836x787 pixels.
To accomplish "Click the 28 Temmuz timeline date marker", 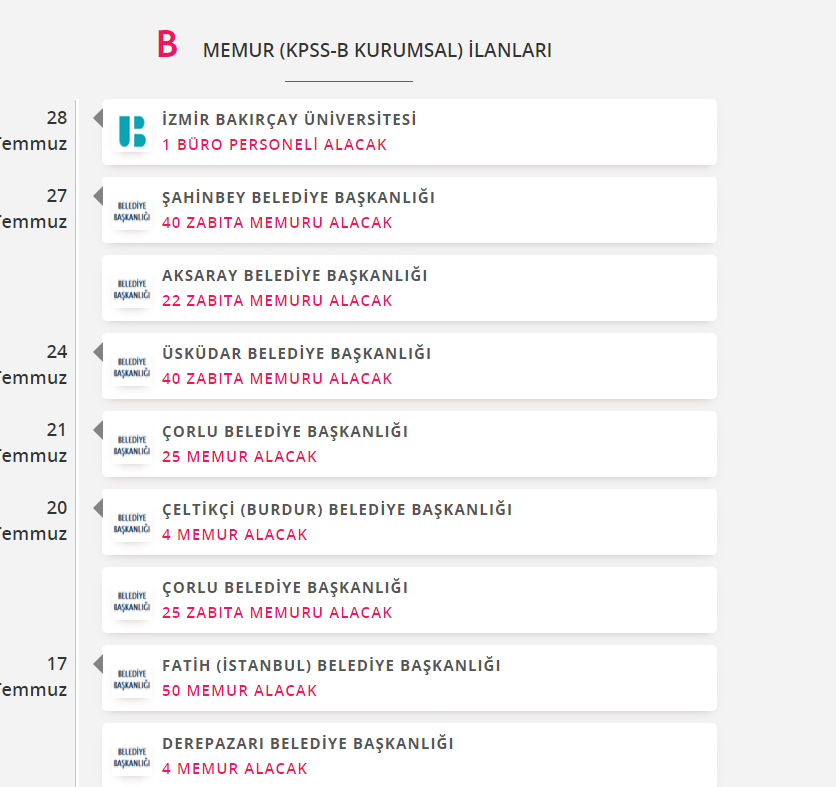I will (34, 131).
